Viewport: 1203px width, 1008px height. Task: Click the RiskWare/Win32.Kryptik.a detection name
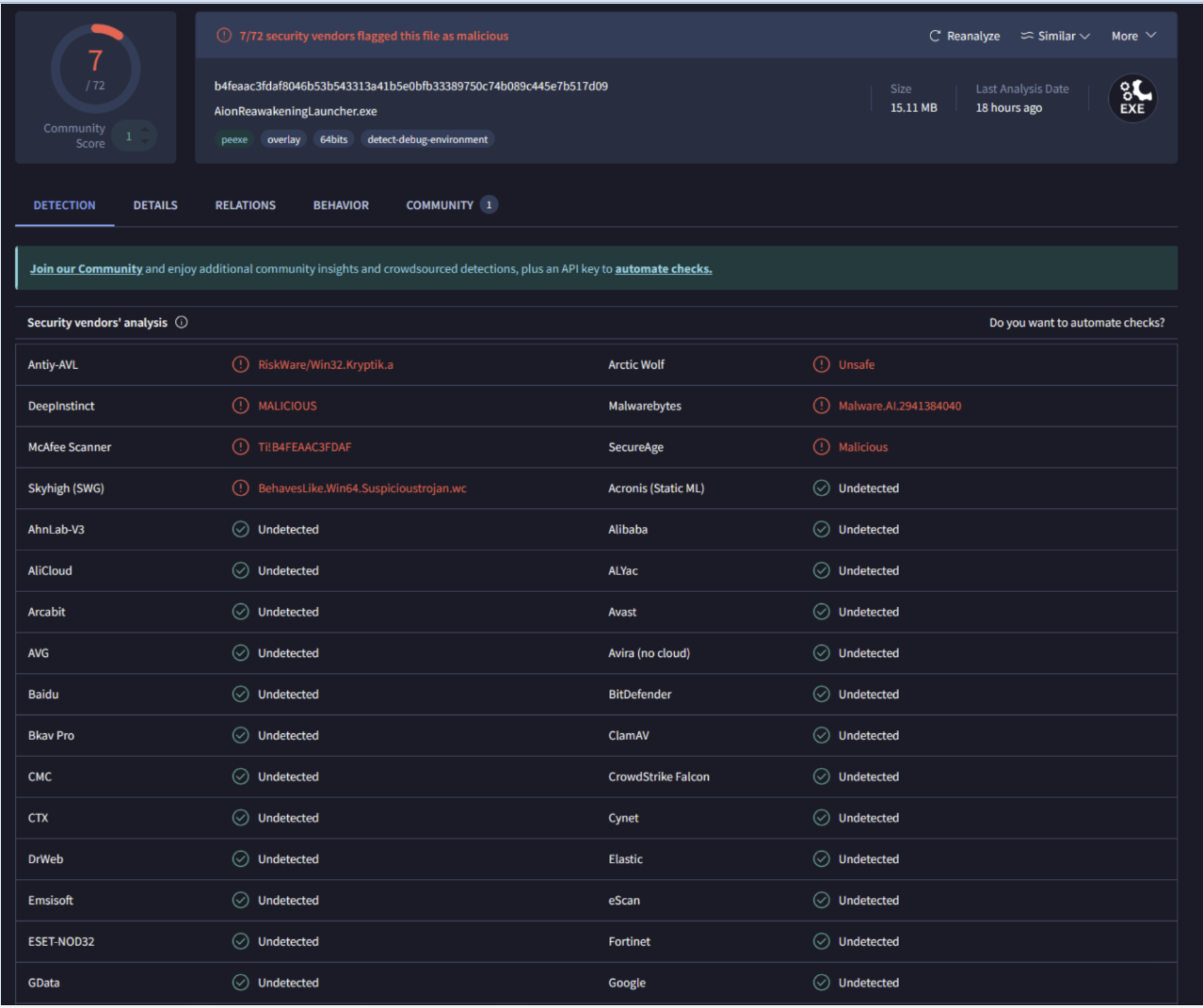326,365
